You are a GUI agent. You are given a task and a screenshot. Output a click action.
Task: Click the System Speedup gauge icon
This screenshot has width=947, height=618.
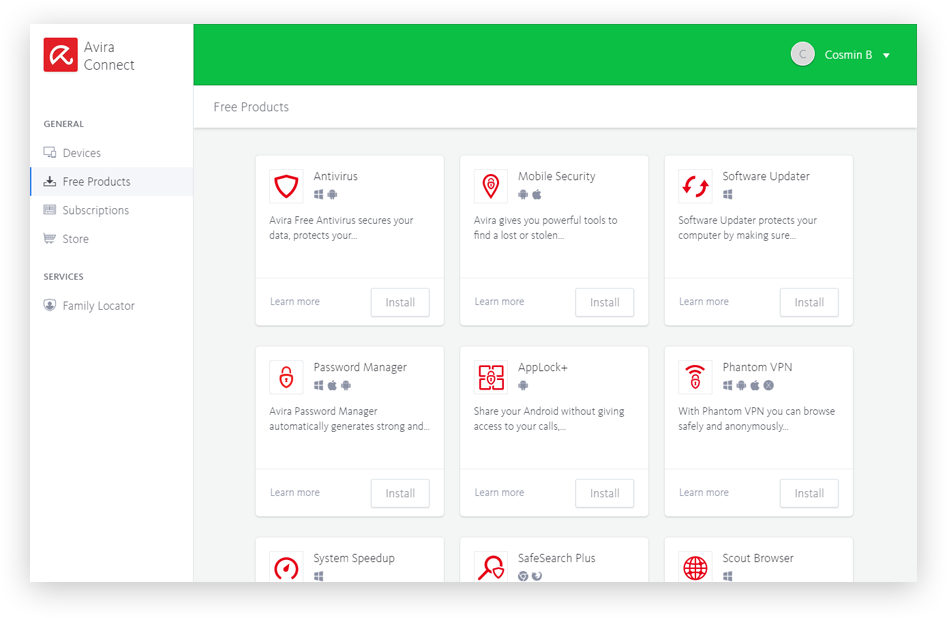pos(286,567)
